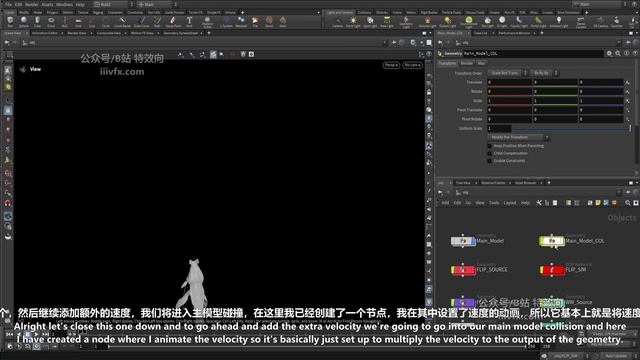Viewport: 640px width, 360px height.
Task: Add an Environment Light from the shelf
Action: [469, 21]
